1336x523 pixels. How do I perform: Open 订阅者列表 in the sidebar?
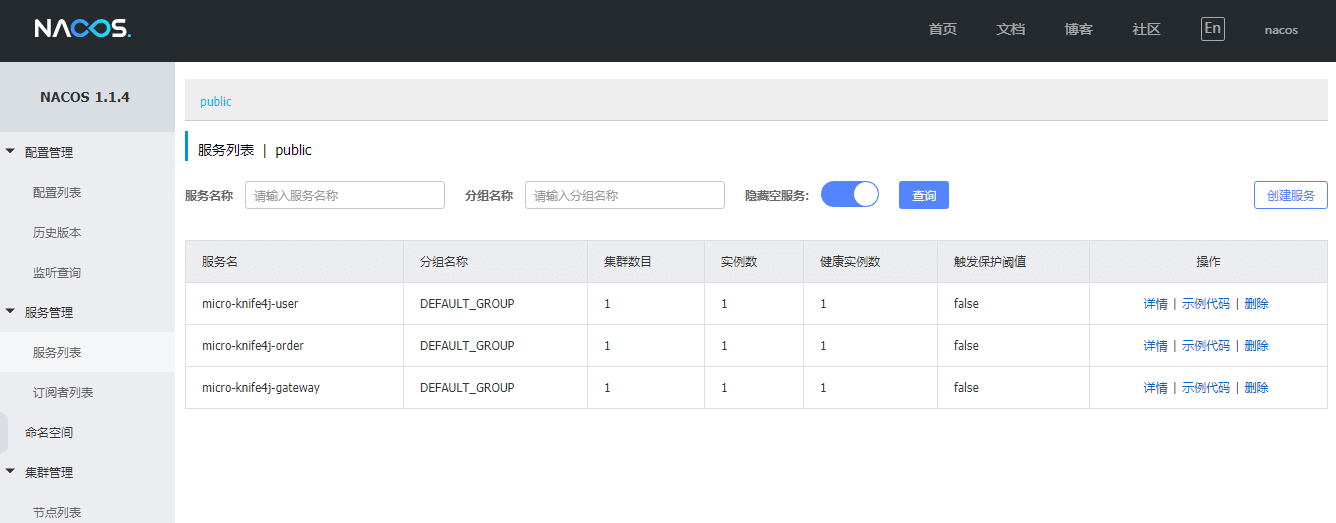(x=63, y=392)
